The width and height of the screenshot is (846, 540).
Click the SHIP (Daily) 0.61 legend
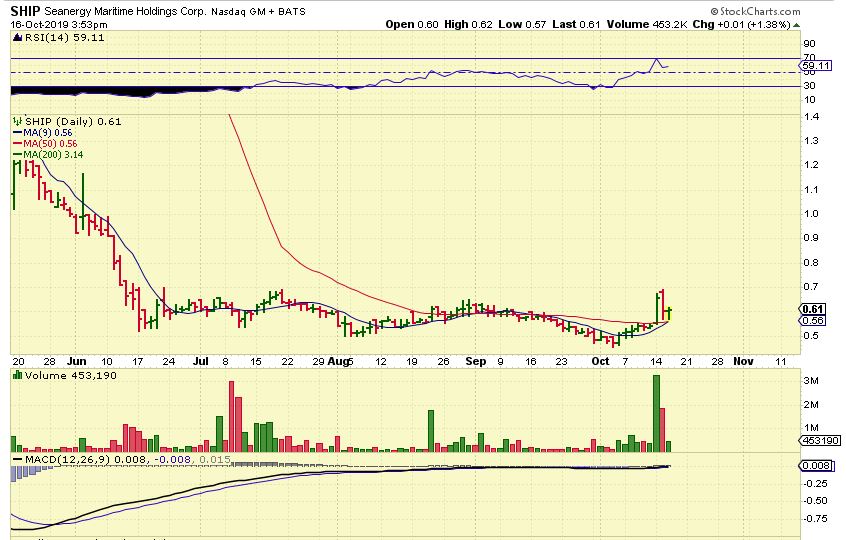73,121
